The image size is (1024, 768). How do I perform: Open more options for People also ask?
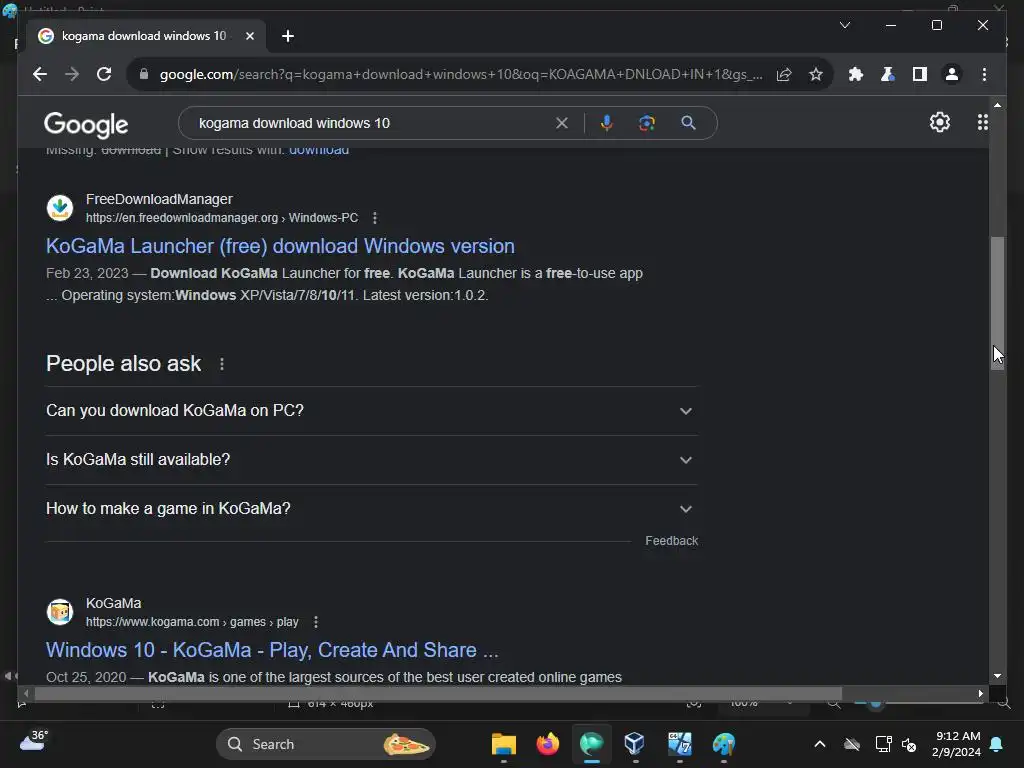click(222, 364)
